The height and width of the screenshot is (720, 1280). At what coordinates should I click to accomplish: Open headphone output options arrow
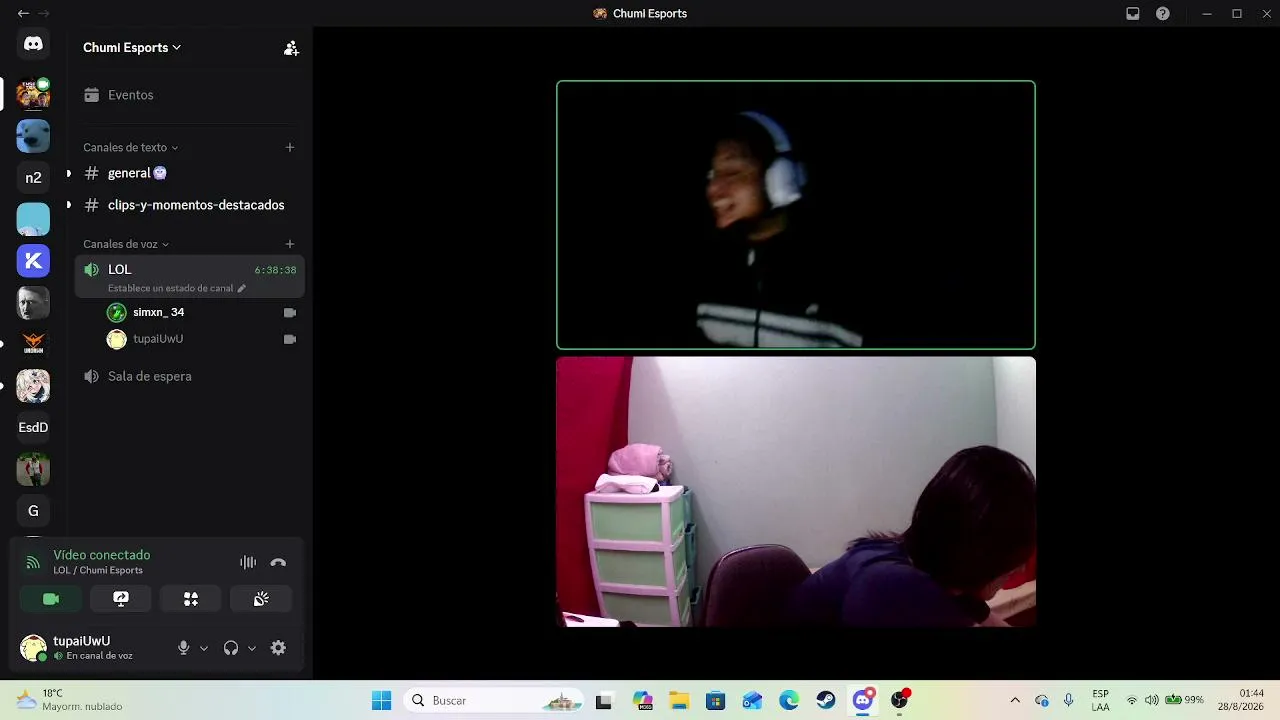(x=252, y=648)
